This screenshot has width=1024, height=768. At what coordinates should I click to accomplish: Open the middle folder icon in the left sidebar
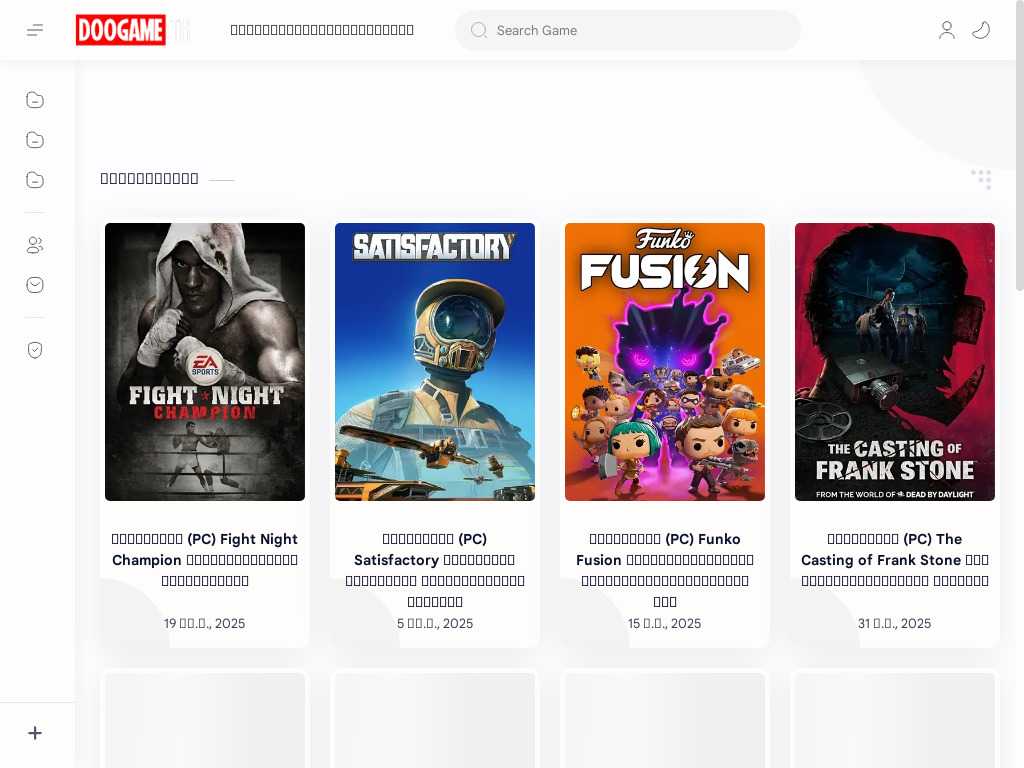[x=35, y=140]
